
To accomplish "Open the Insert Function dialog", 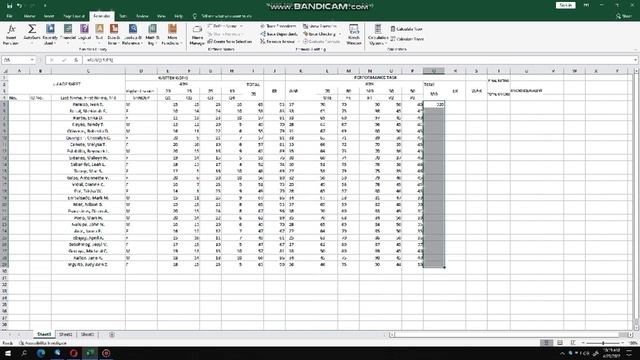I will tap(11, 34).
